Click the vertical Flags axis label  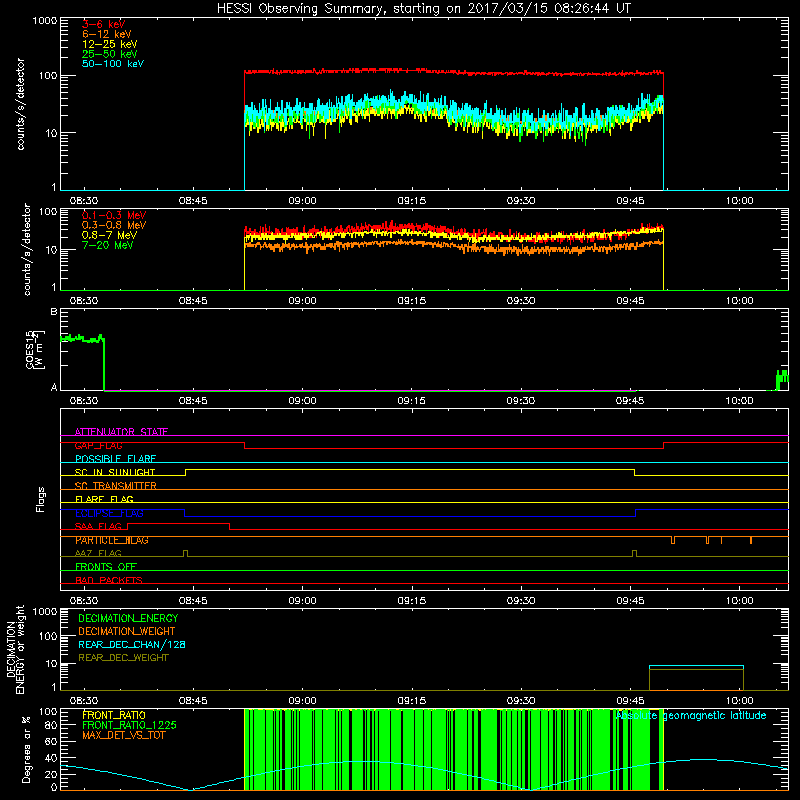[41, 499]
